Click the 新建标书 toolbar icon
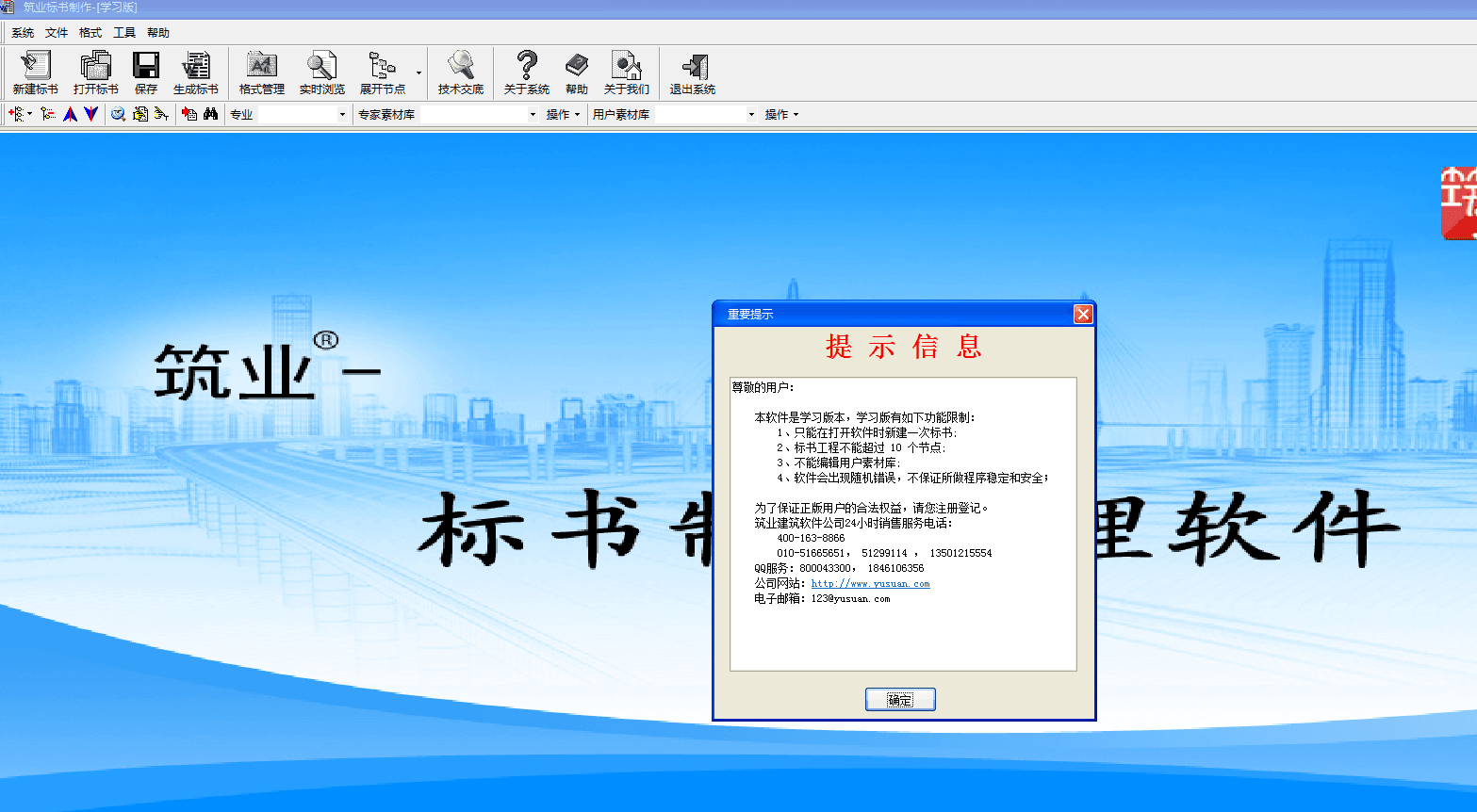The width and height of the screenshot is (1477, 812). point(35,73)
